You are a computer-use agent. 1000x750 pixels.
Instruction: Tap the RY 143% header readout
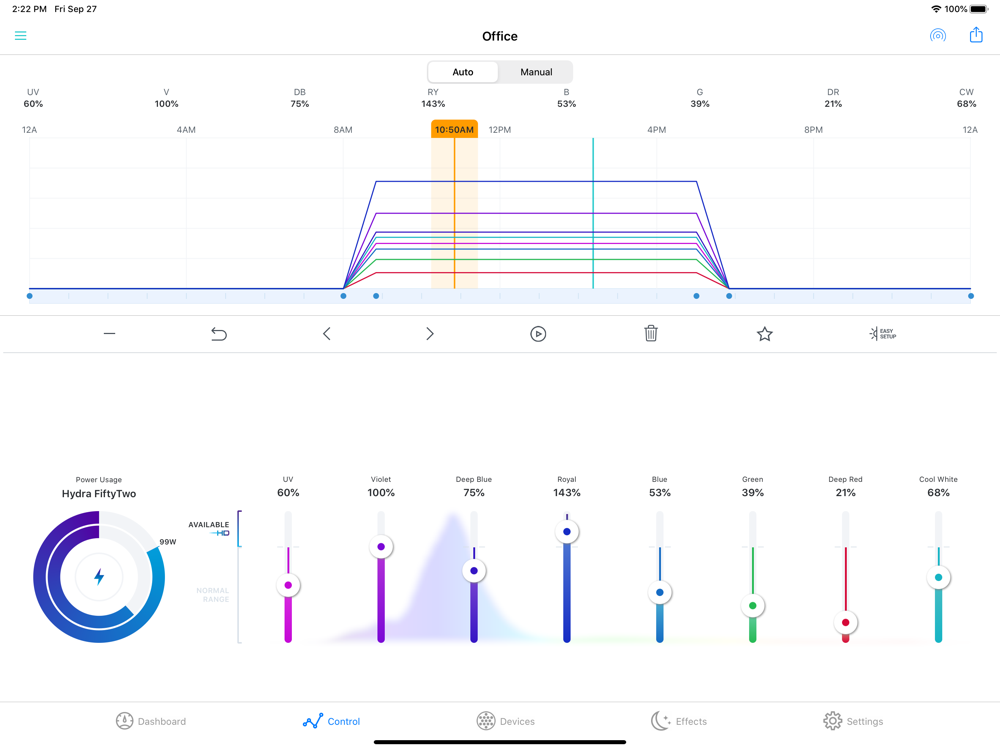pos(433,98)
